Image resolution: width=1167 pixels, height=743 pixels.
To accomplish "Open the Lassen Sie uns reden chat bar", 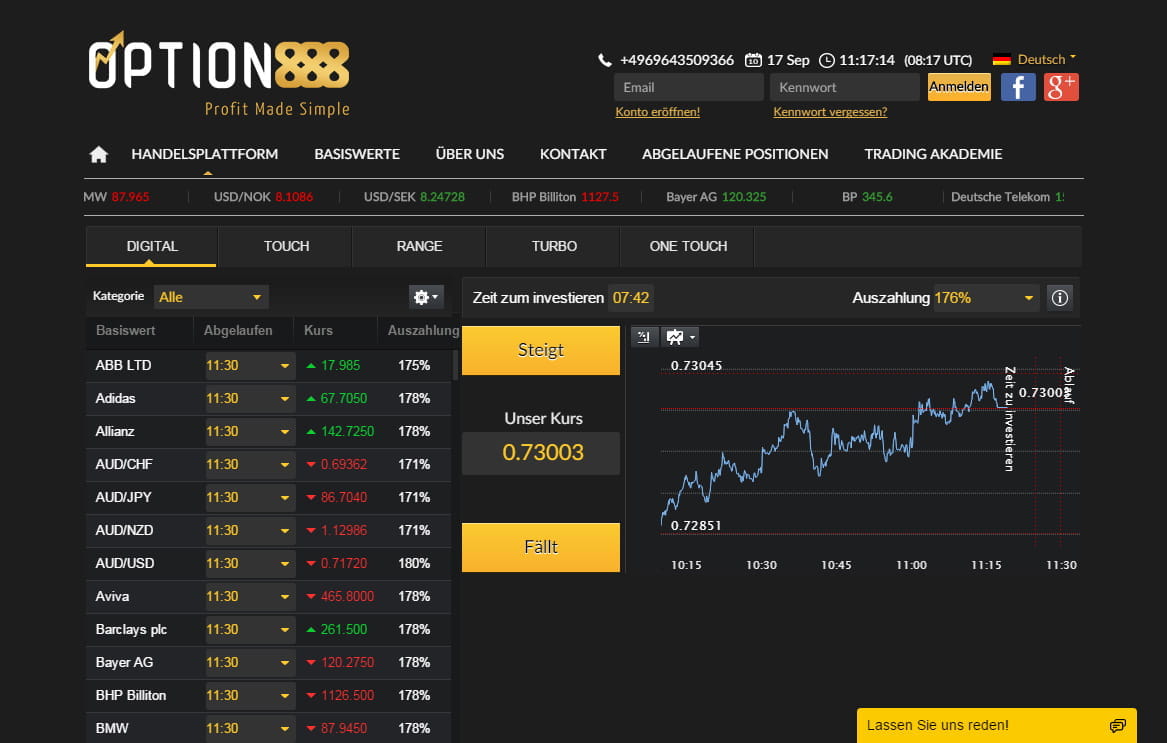I will pos(997,725).
